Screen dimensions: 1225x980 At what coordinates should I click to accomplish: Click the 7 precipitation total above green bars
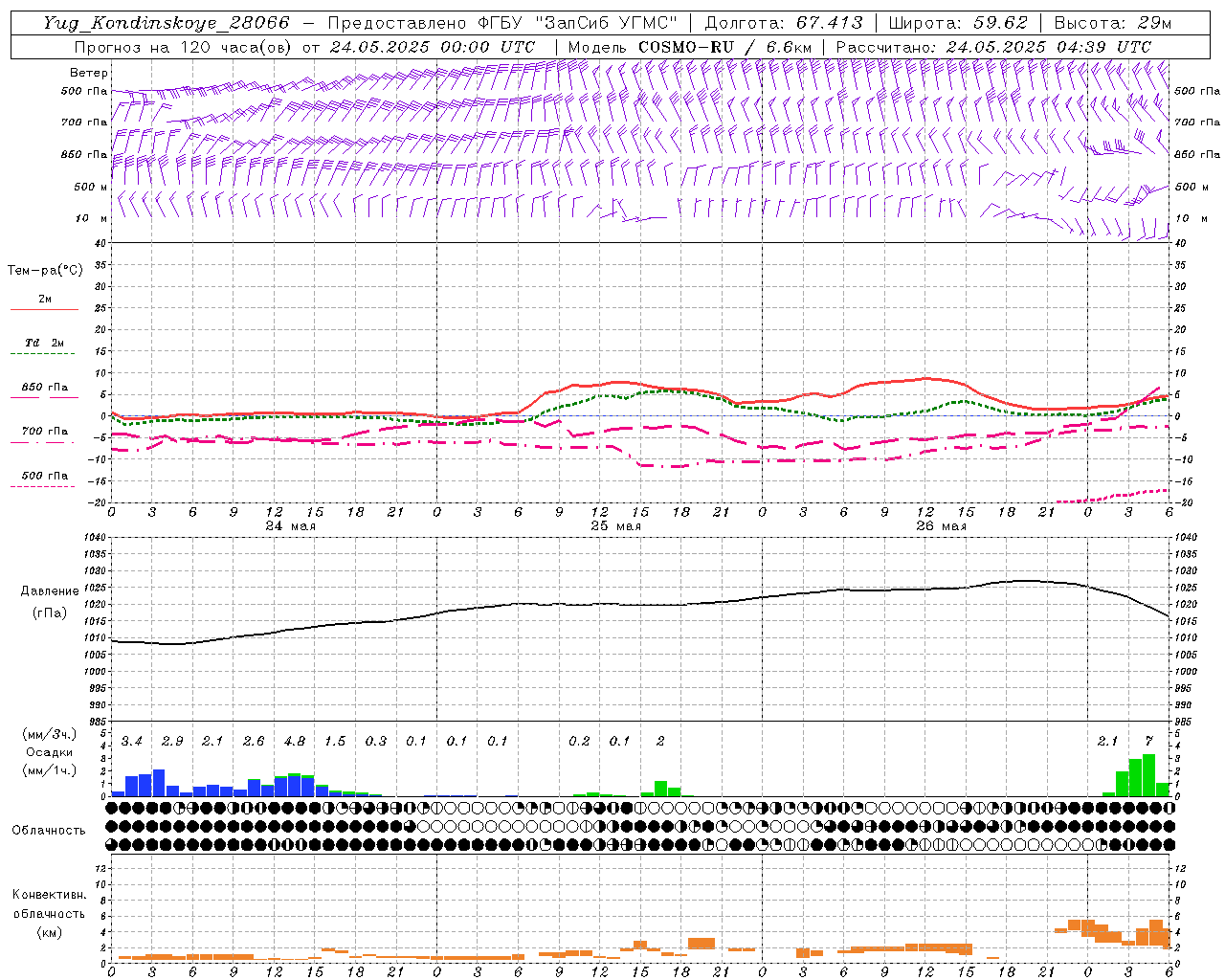pyautogui.click(x=1148, y=742)
